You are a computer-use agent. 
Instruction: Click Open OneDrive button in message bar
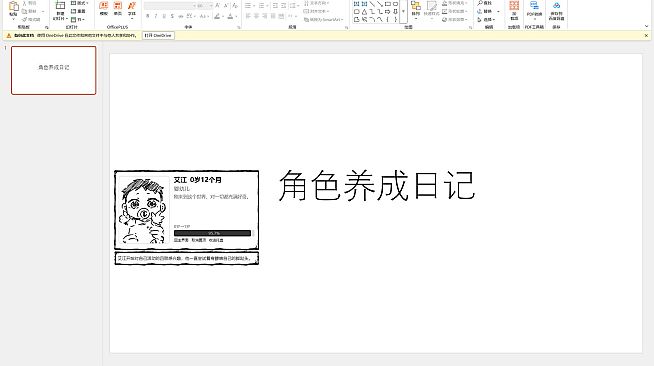(158, 35)
